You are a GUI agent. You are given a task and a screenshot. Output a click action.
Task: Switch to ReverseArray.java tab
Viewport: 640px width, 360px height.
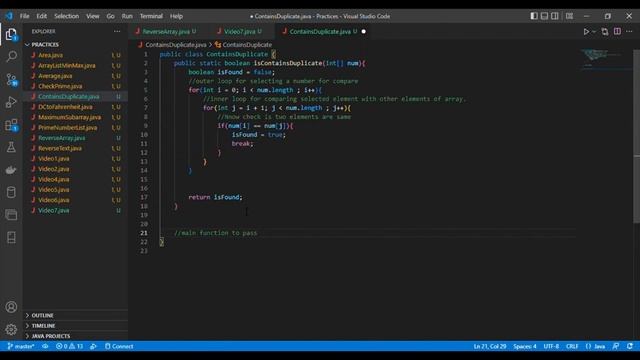pos(166,31)
